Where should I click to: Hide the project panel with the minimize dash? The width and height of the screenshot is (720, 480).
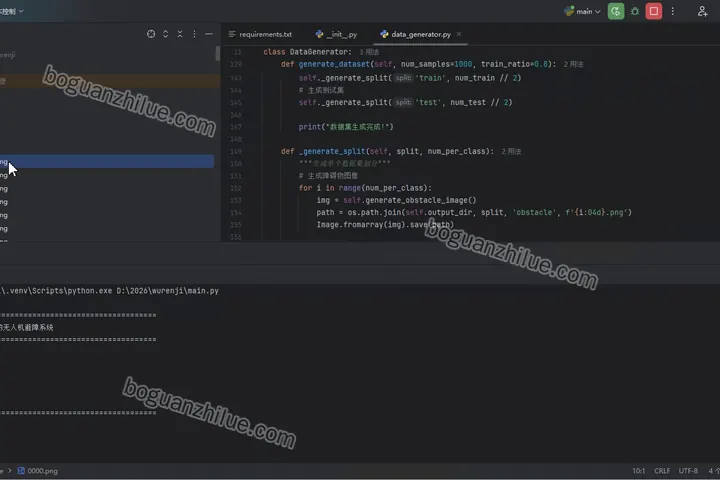coord(208,34)
